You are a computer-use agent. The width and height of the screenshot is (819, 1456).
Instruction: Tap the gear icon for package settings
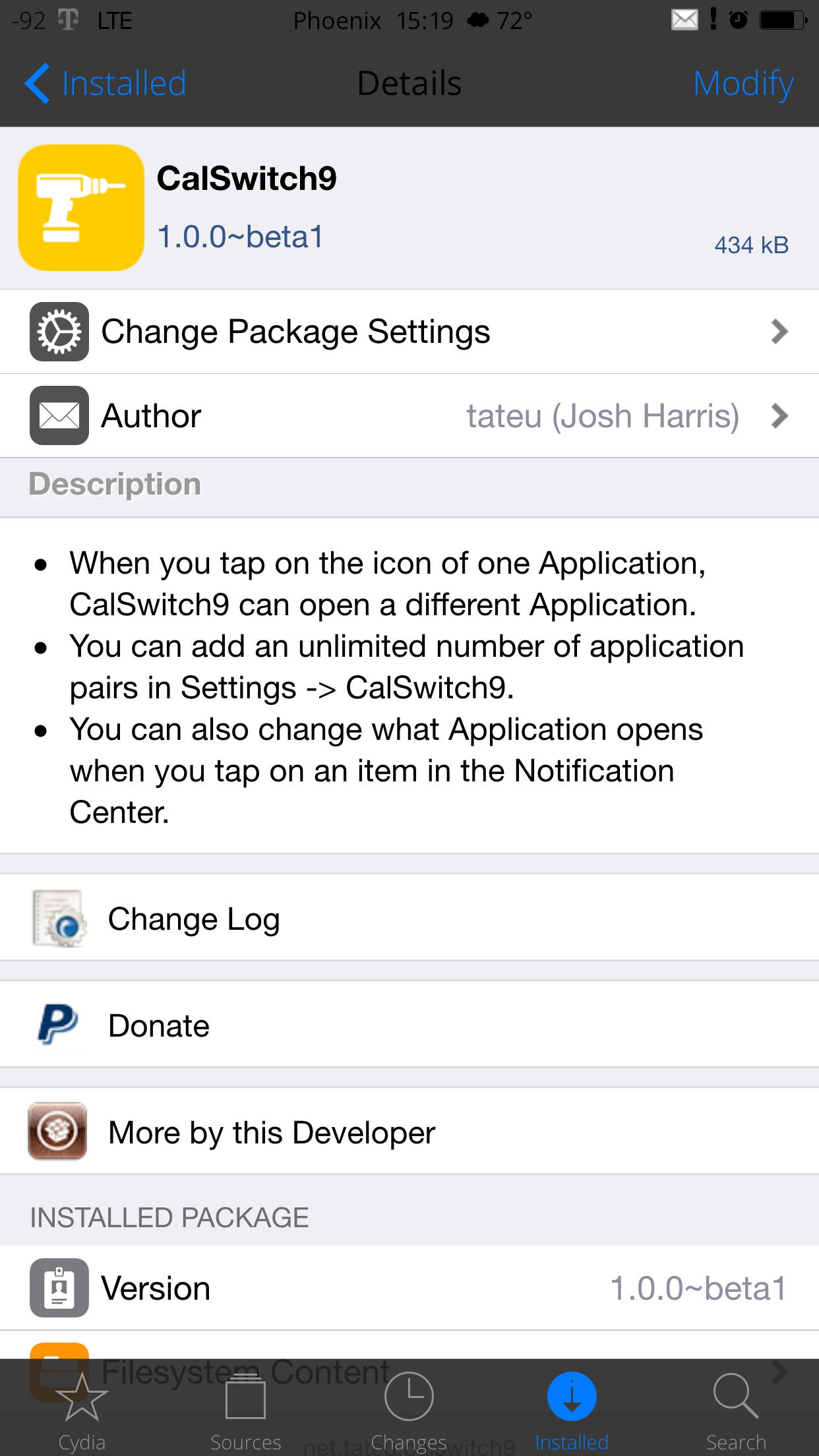click(59, 332)
